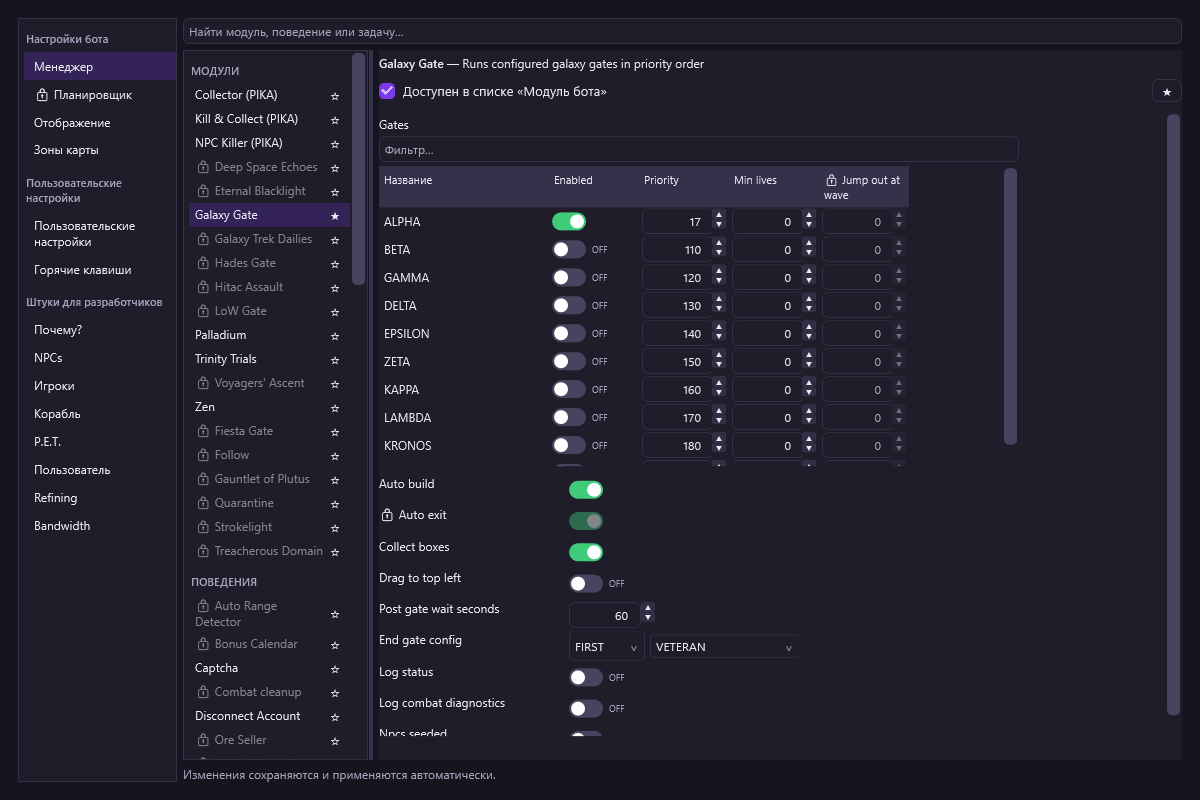Uncheck «Доступен в списке «Модуль бота»» checkbox
The image size is (1200, 800).
pyautogui.click(x=387, y=91)
